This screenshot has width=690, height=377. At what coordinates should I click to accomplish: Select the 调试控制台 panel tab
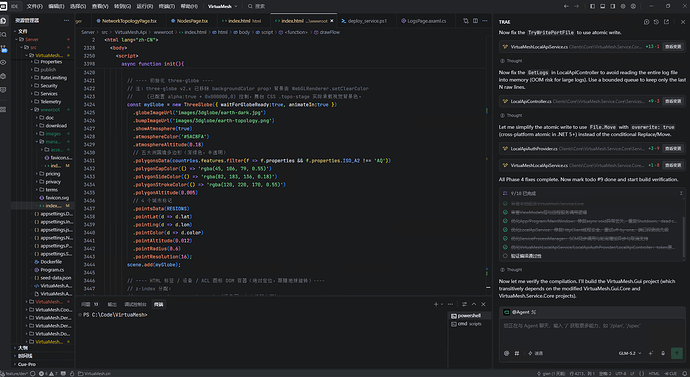point(135,304)
